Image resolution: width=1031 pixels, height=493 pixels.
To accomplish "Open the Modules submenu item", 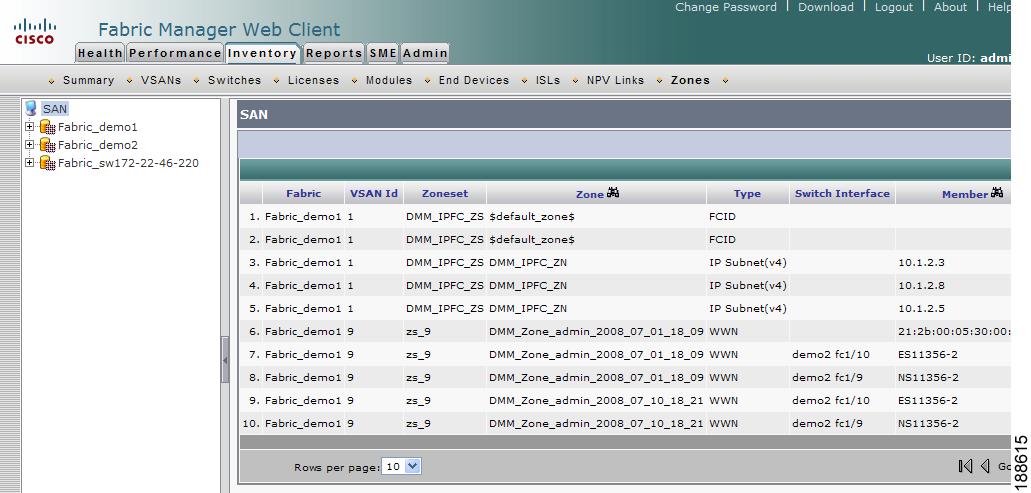I will [389, 80].
